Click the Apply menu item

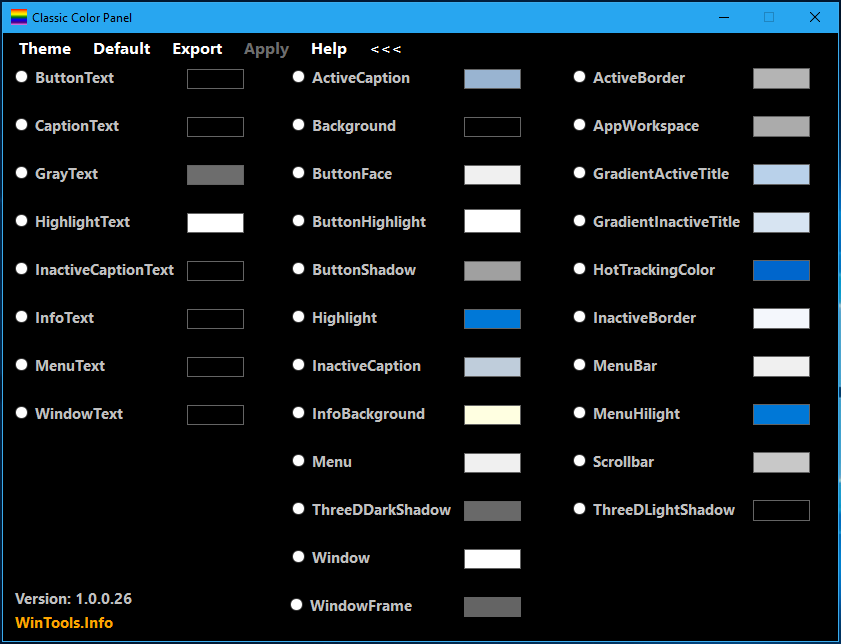267,49
